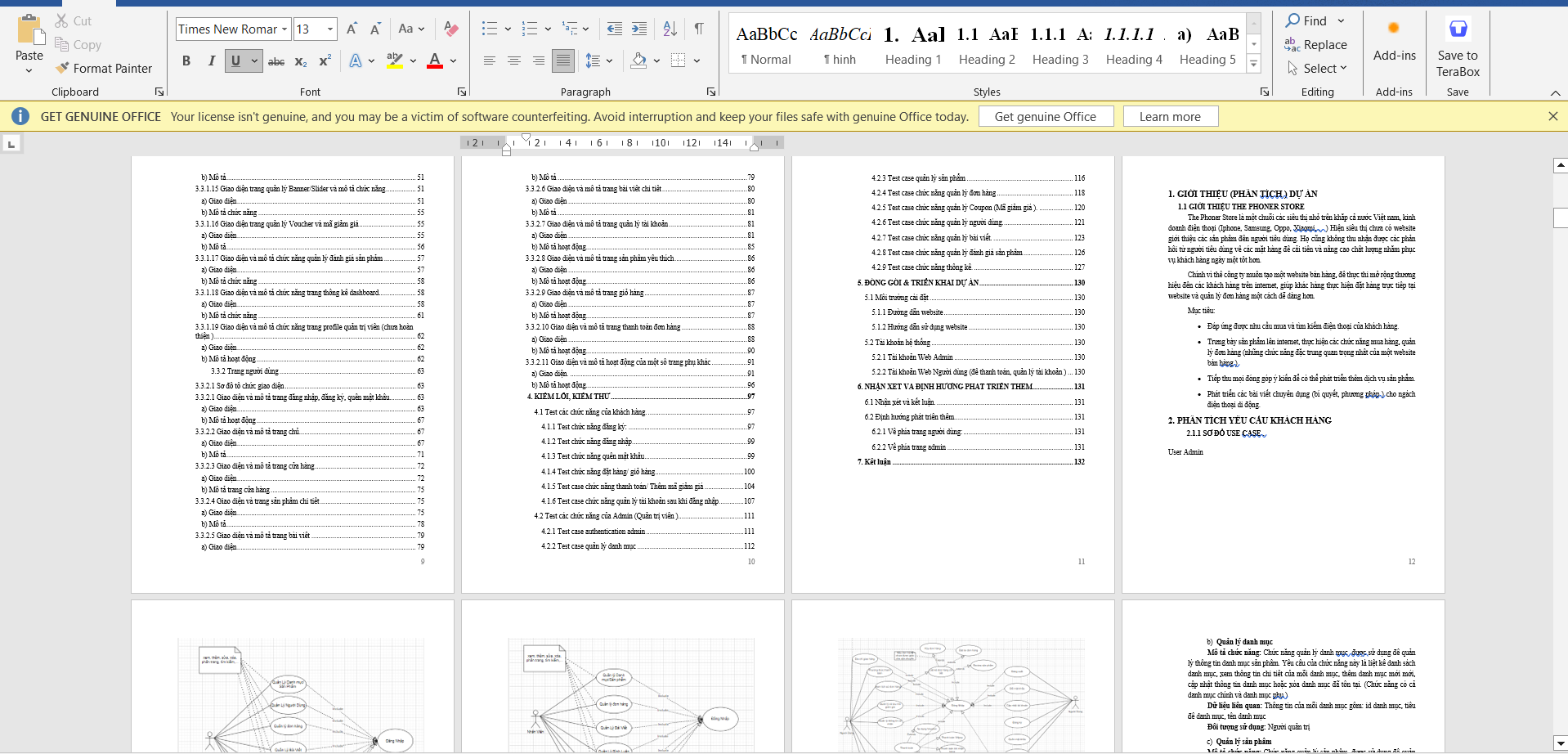Click the multilevel list icon
The width and height of the screenshot is (1568, 754).
570,29
